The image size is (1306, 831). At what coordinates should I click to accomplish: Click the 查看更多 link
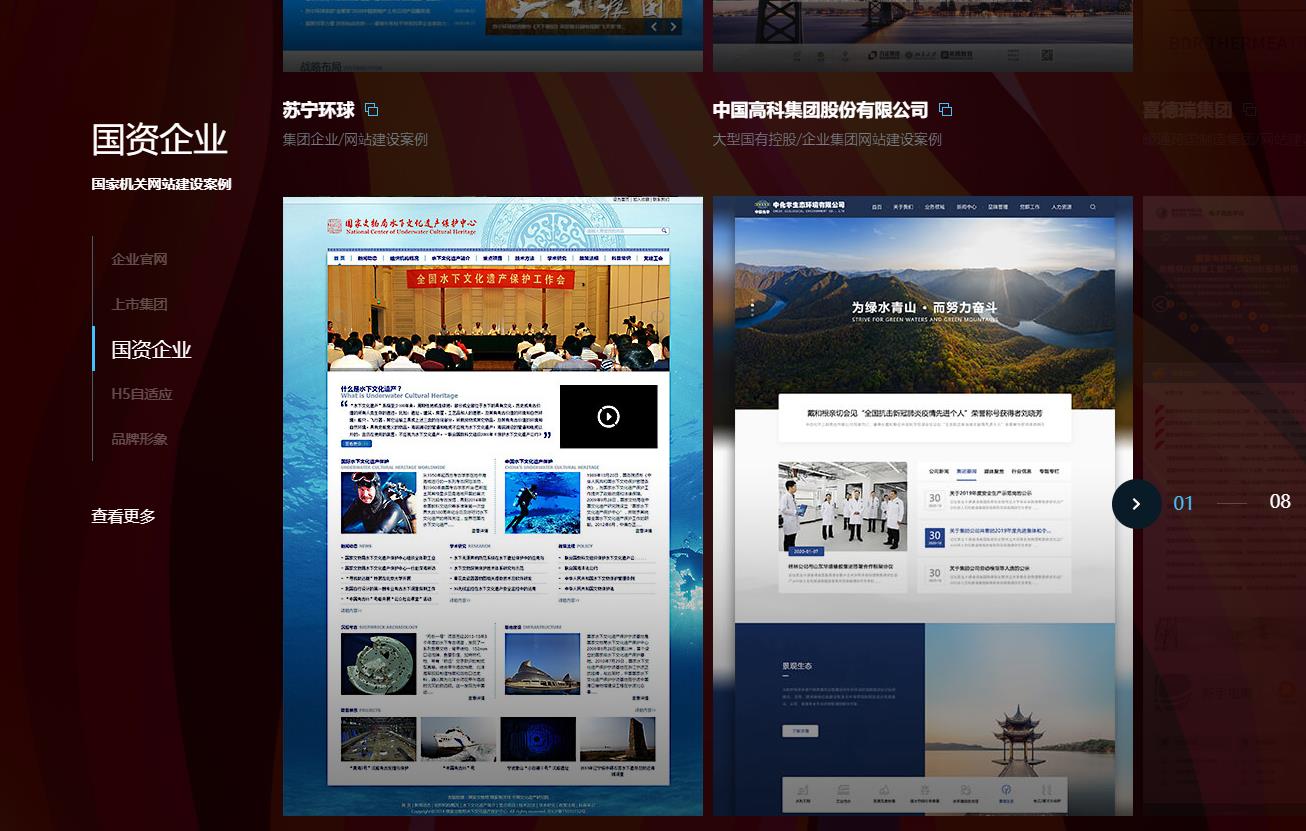123,517
